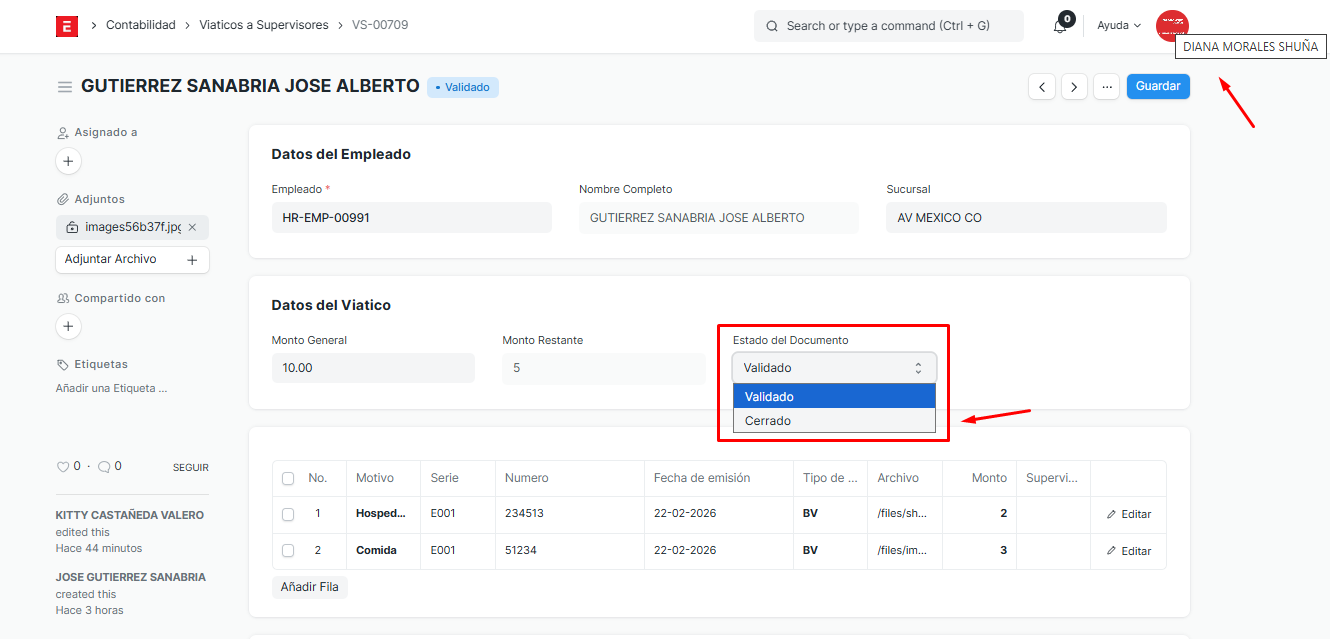This screenshot has height=639, width=1330.
Task: Open the notifications bell
Action: [1060, 26]
